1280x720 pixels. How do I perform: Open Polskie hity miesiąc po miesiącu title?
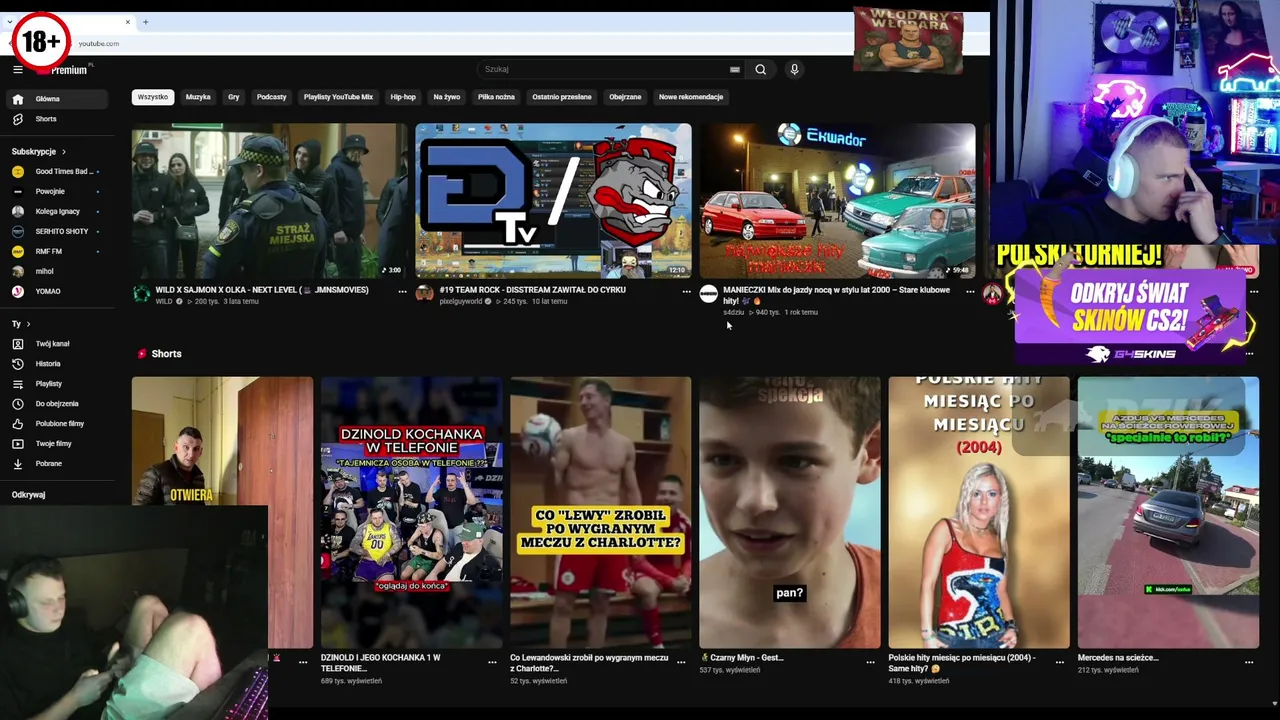962,662
